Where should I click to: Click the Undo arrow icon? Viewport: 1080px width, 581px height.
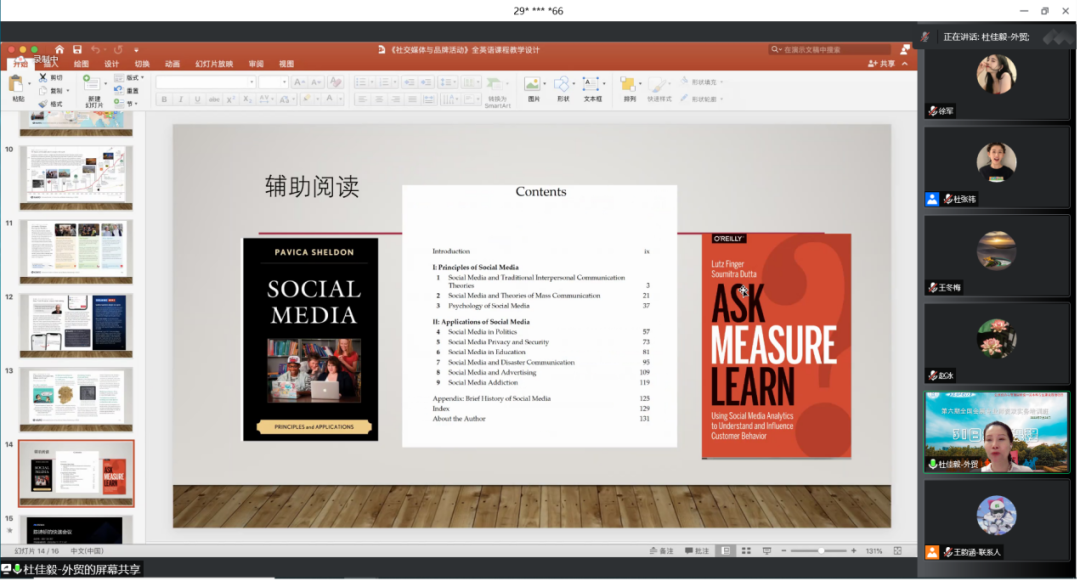[x=95, y=50]
